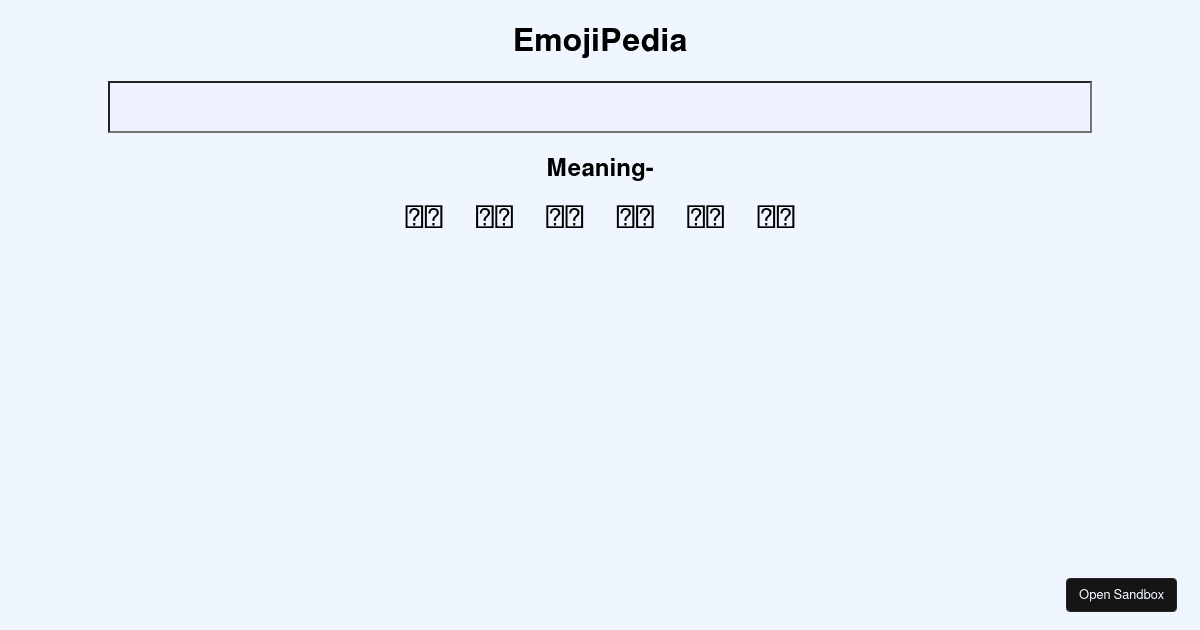The width and height of the screenshot is (1200, 630).
Task: Click the EmojiPedia title heading
Action: click(600, 40)
